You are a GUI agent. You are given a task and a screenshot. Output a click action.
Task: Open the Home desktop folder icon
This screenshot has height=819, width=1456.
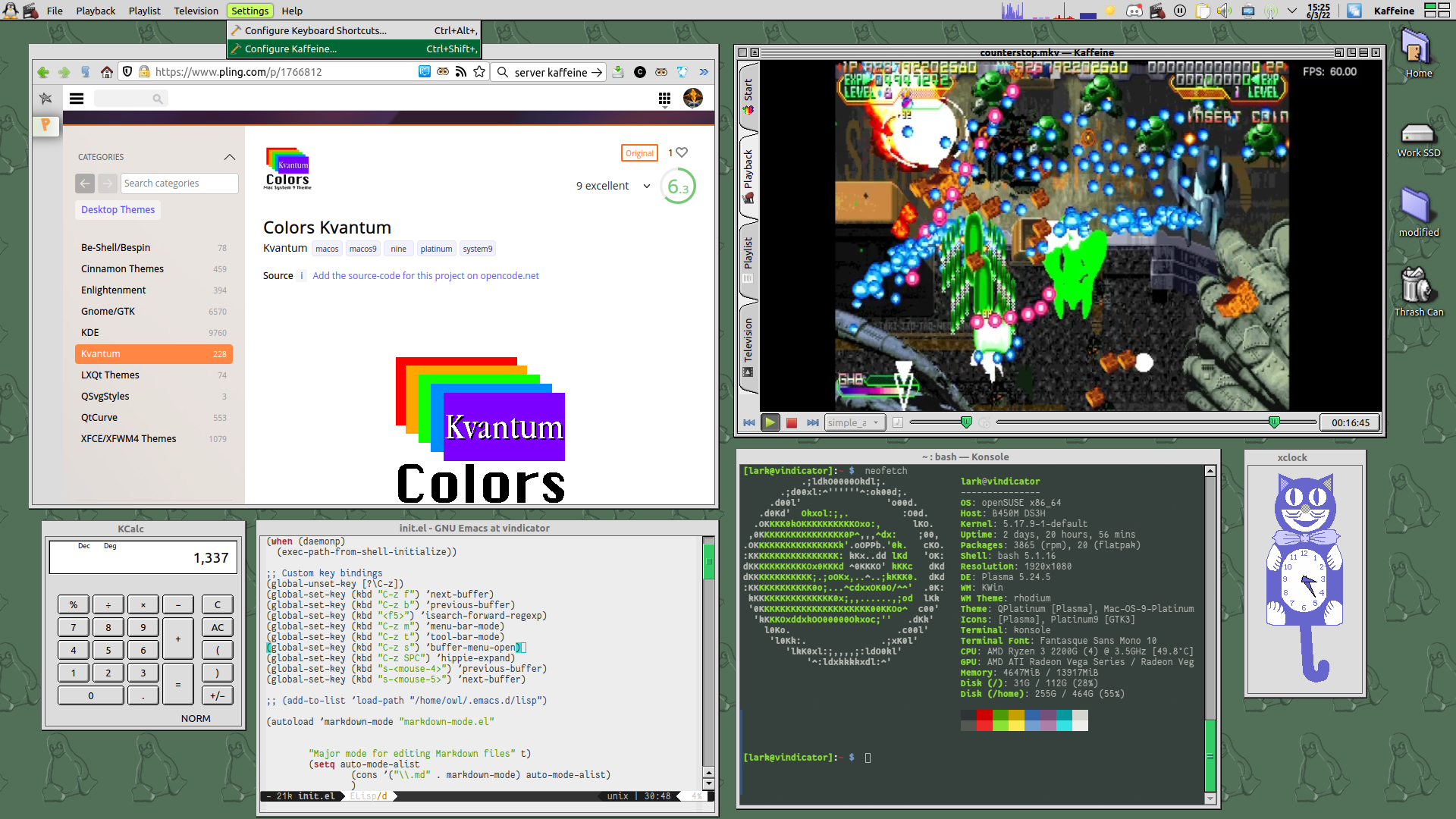click(1417, 53)
